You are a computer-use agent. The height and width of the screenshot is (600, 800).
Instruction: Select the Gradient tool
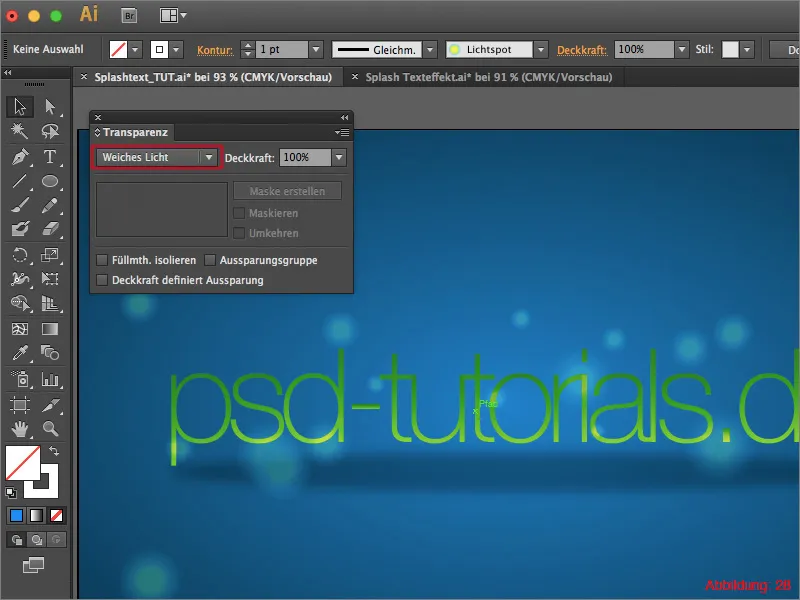50,329
